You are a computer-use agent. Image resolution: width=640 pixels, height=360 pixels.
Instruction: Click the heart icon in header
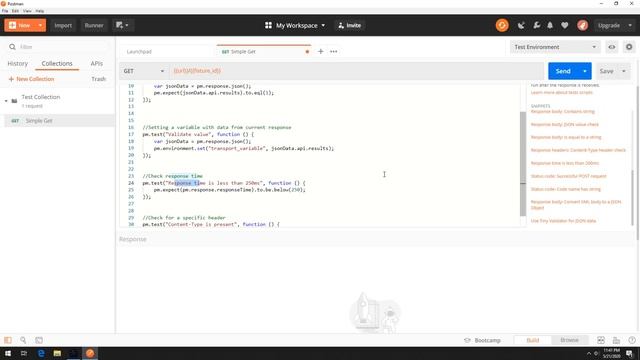point(564,25)
